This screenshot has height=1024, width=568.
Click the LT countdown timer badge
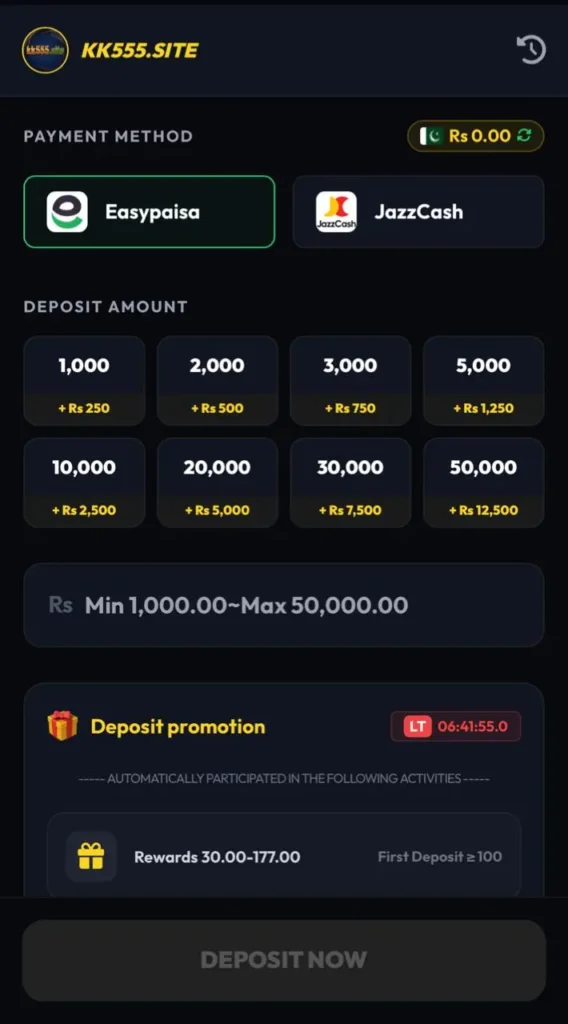click(456, 726)
